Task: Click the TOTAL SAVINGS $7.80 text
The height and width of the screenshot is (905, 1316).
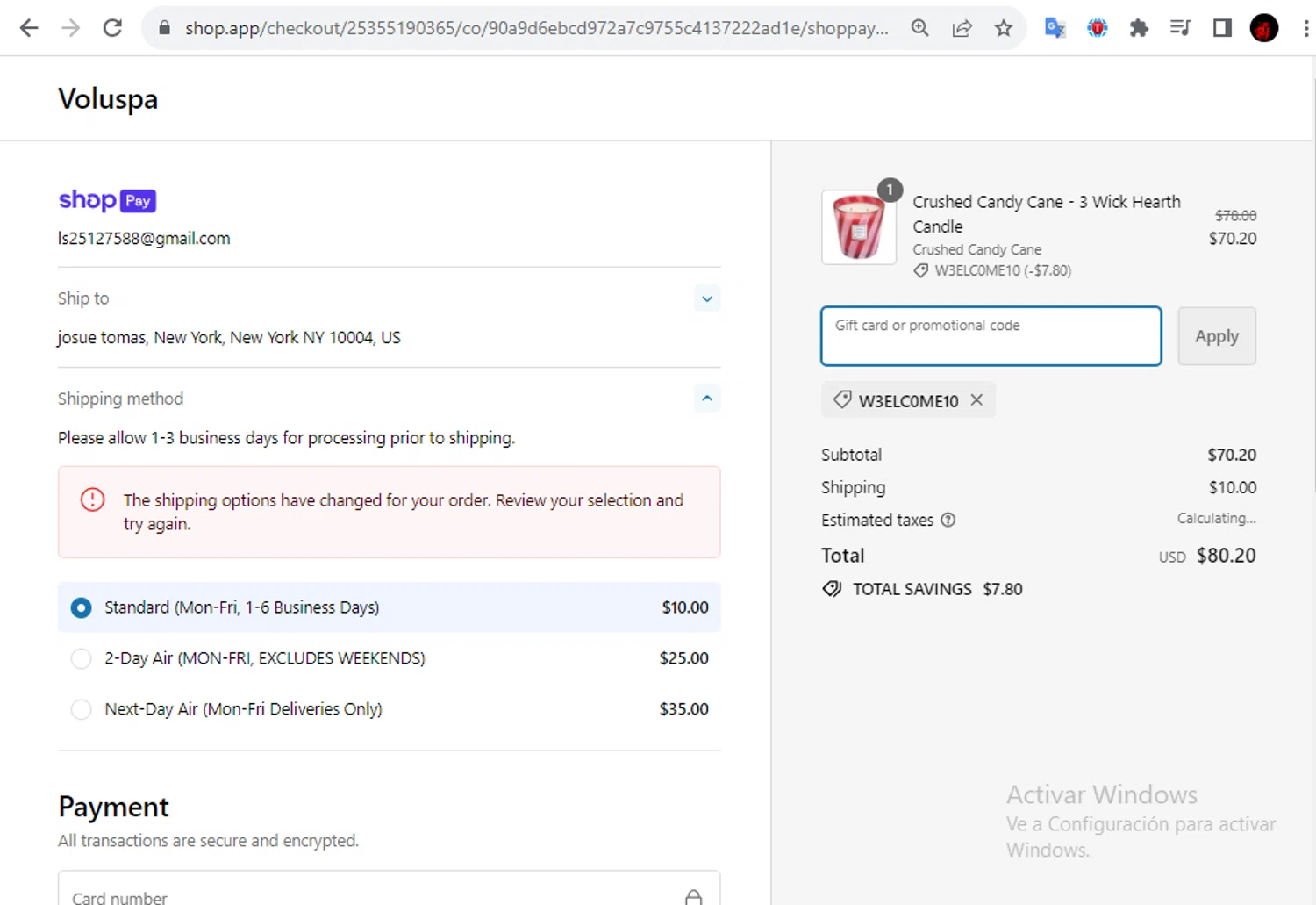Action: (938, 589)
